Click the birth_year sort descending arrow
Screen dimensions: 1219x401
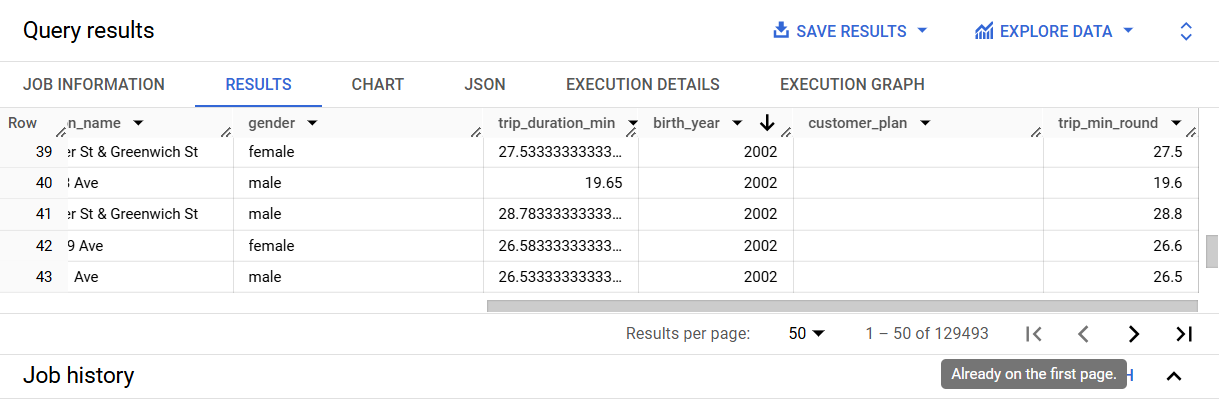[767, 123]
